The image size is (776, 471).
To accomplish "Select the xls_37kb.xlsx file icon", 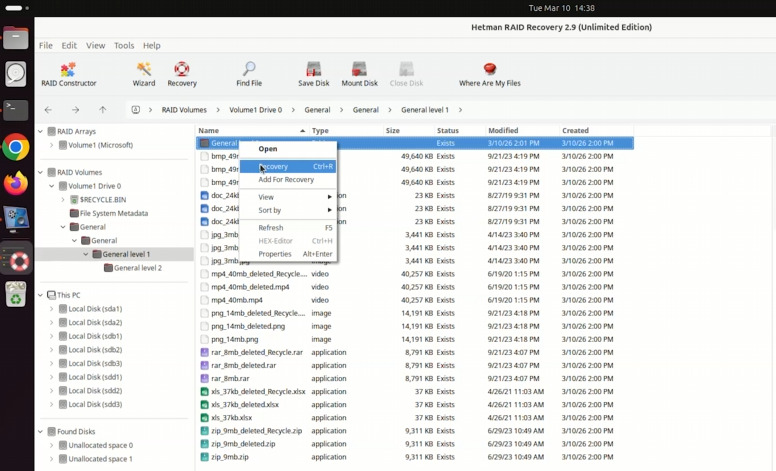I will click(x=204, y=418).
